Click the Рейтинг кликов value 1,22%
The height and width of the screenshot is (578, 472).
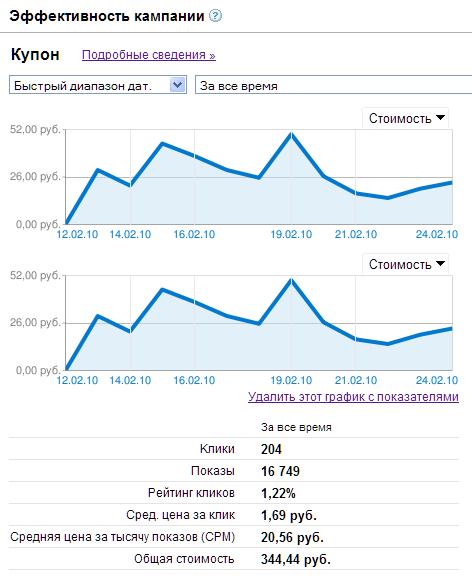(278, 493)
